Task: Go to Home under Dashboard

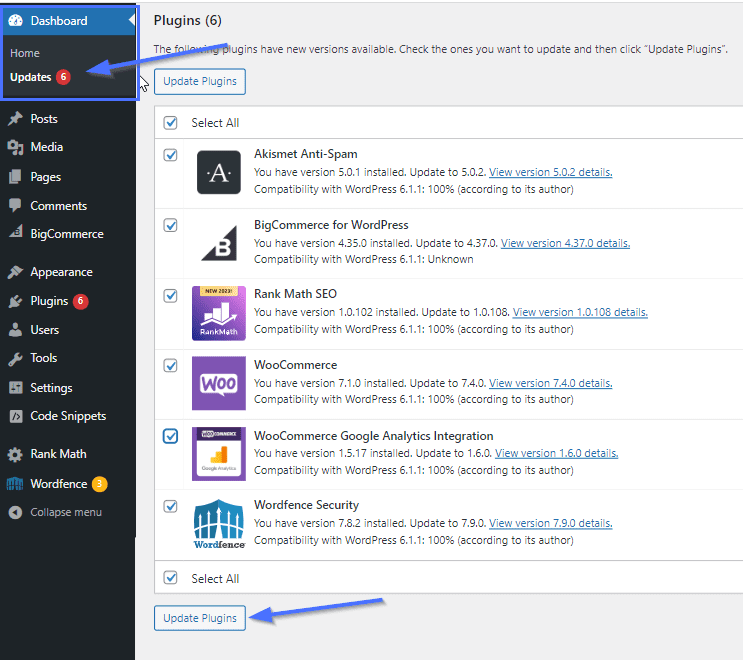Action: 25,53
